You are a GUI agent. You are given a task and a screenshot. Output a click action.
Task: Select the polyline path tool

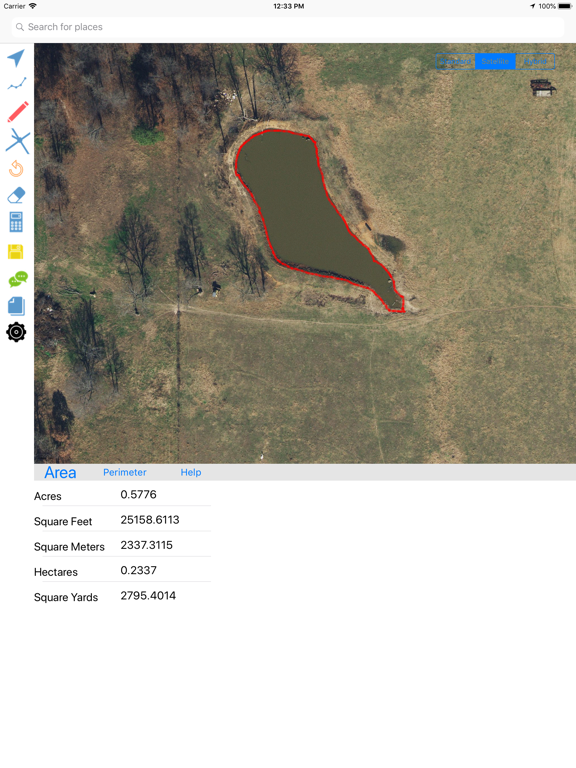click(x=17, y=84)
